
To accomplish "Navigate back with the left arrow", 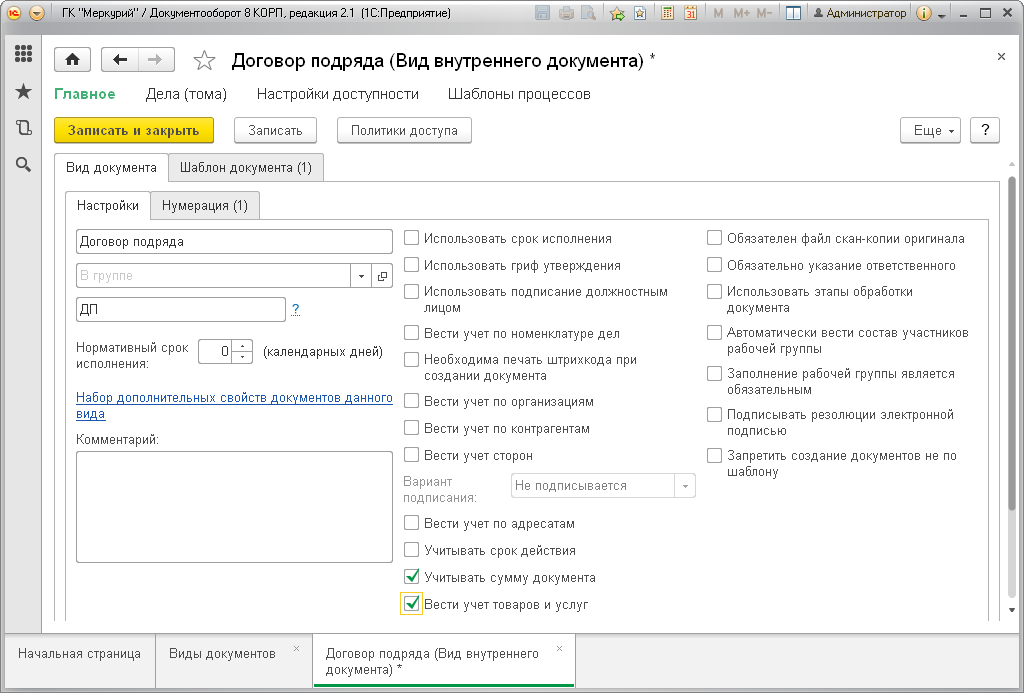I will tap(120, 60).
